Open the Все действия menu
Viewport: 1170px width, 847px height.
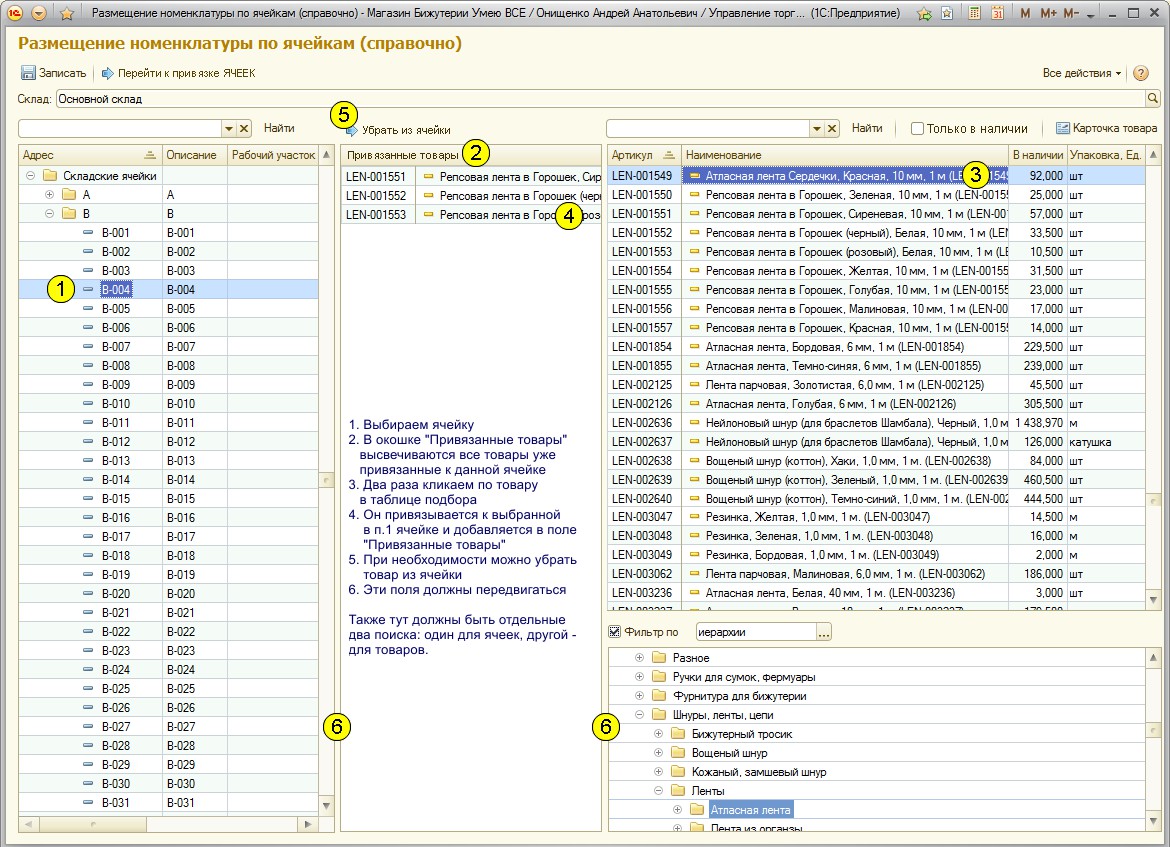(x=1082, y=73)
